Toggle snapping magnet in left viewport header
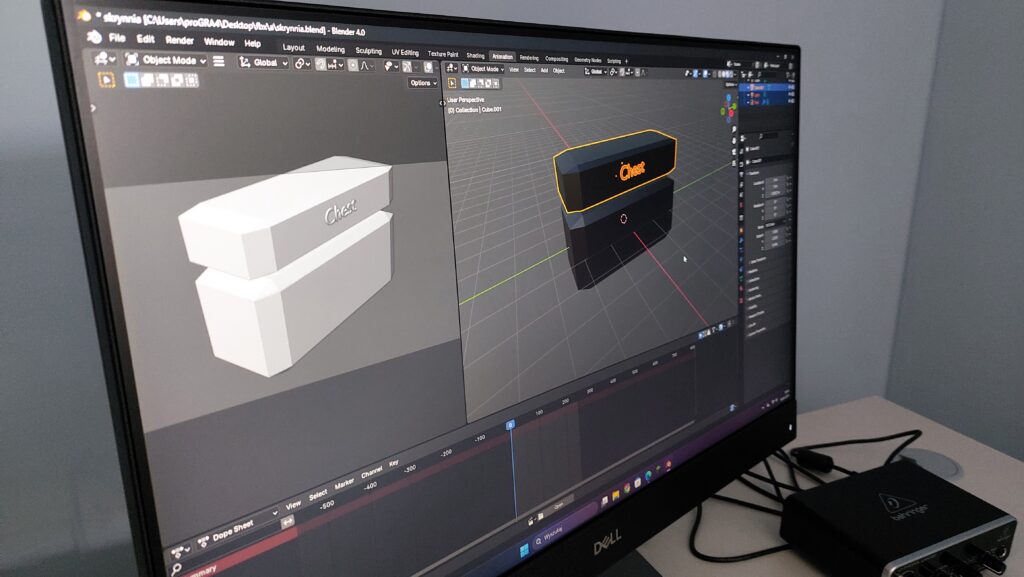Viewport: 1024px width, 577px height. click(322, 64)
